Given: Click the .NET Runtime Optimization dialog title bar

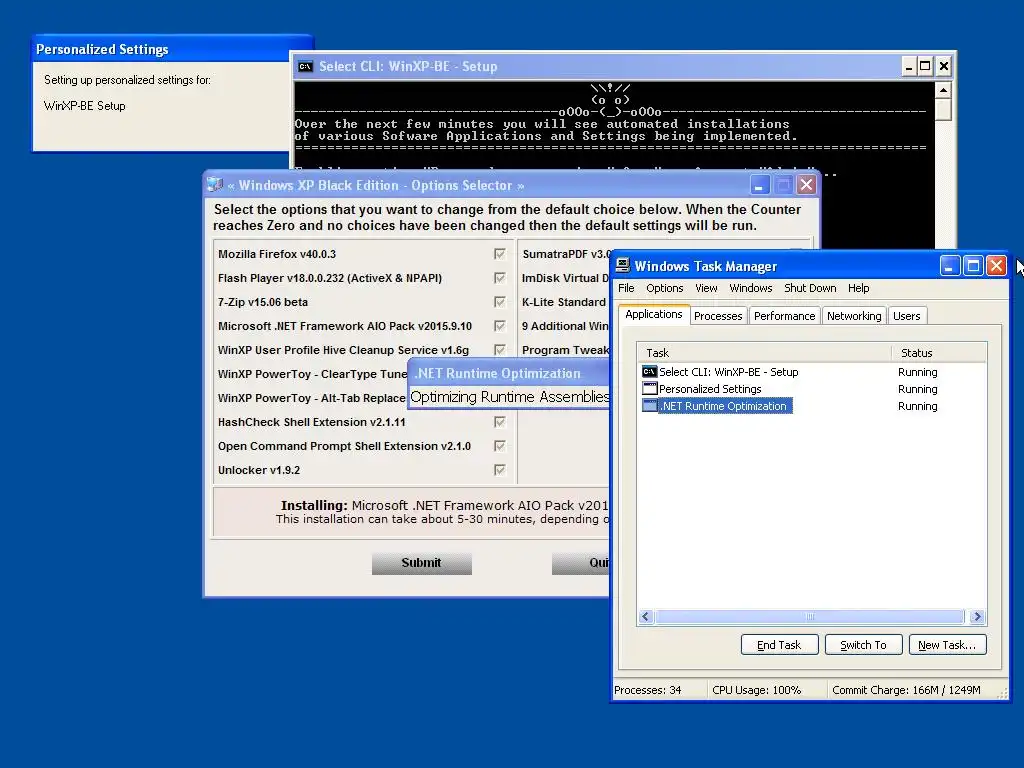Looking at the screenshot, I should pyautogui.click(x=509, y=373).
